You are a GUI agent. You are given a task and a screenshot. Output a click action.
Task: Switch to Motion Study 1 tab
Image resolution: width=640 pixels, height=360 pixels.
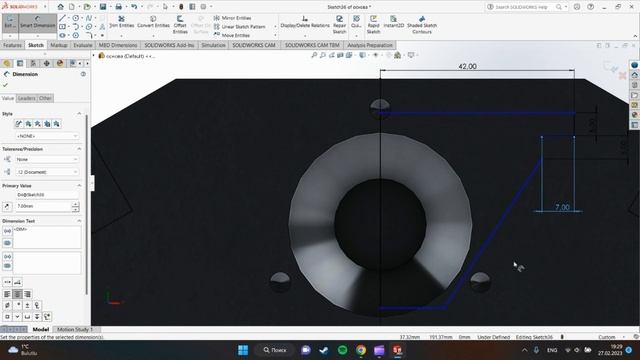(75, 329)
